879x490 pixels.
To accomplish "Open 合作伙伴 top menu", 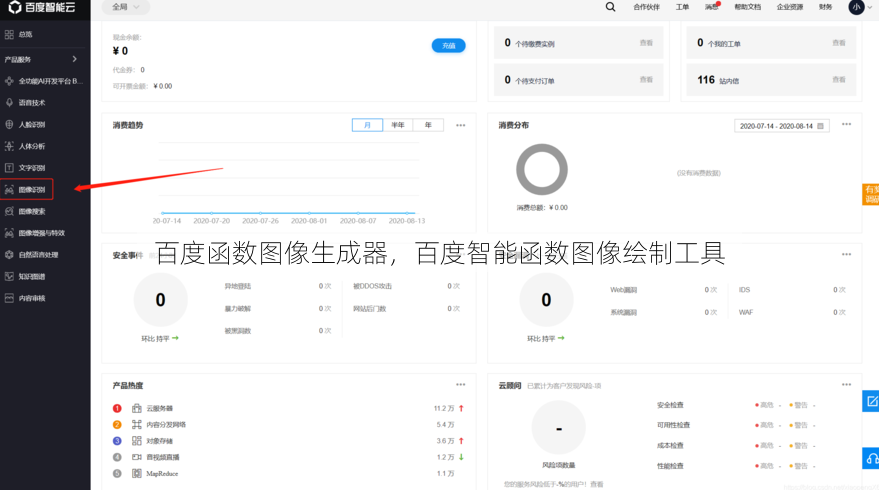I will coord(646,7).
